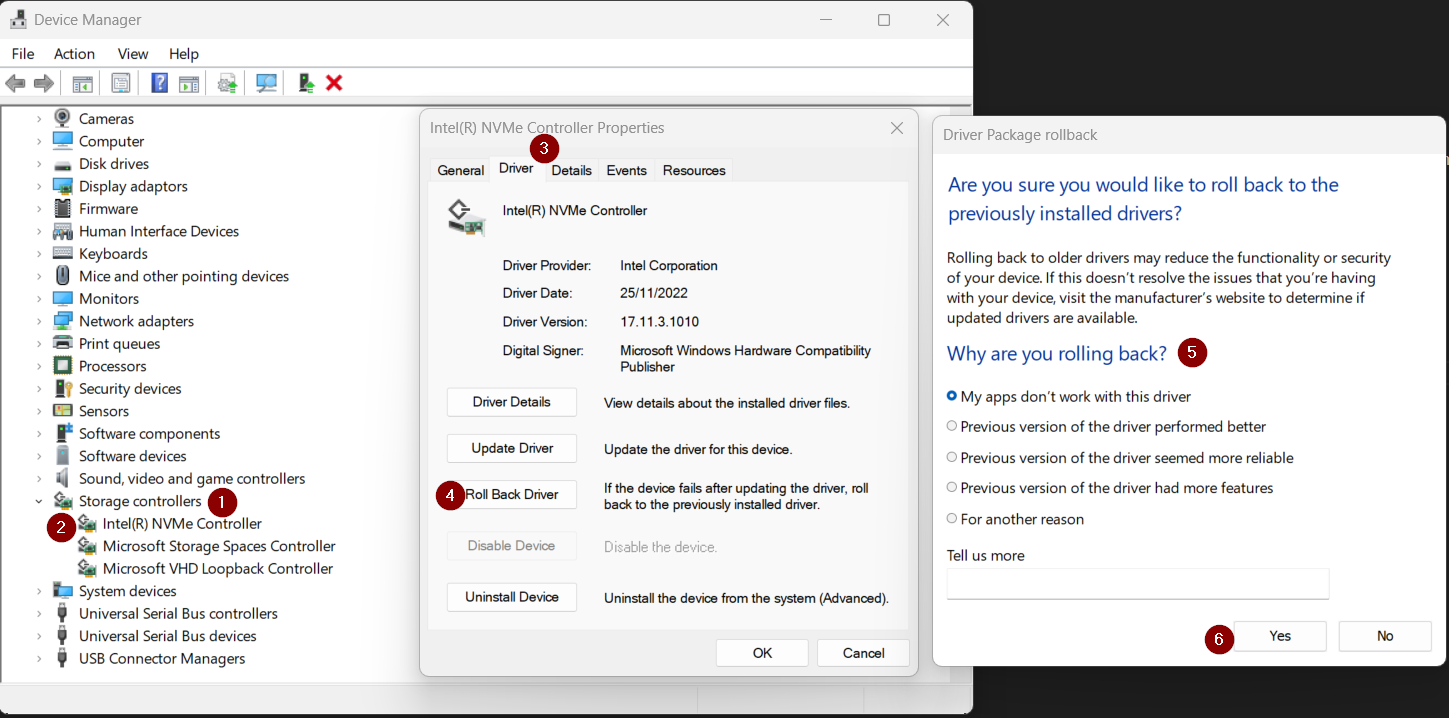Click the red X Uninstall device icon

click(x=334, y=83)
